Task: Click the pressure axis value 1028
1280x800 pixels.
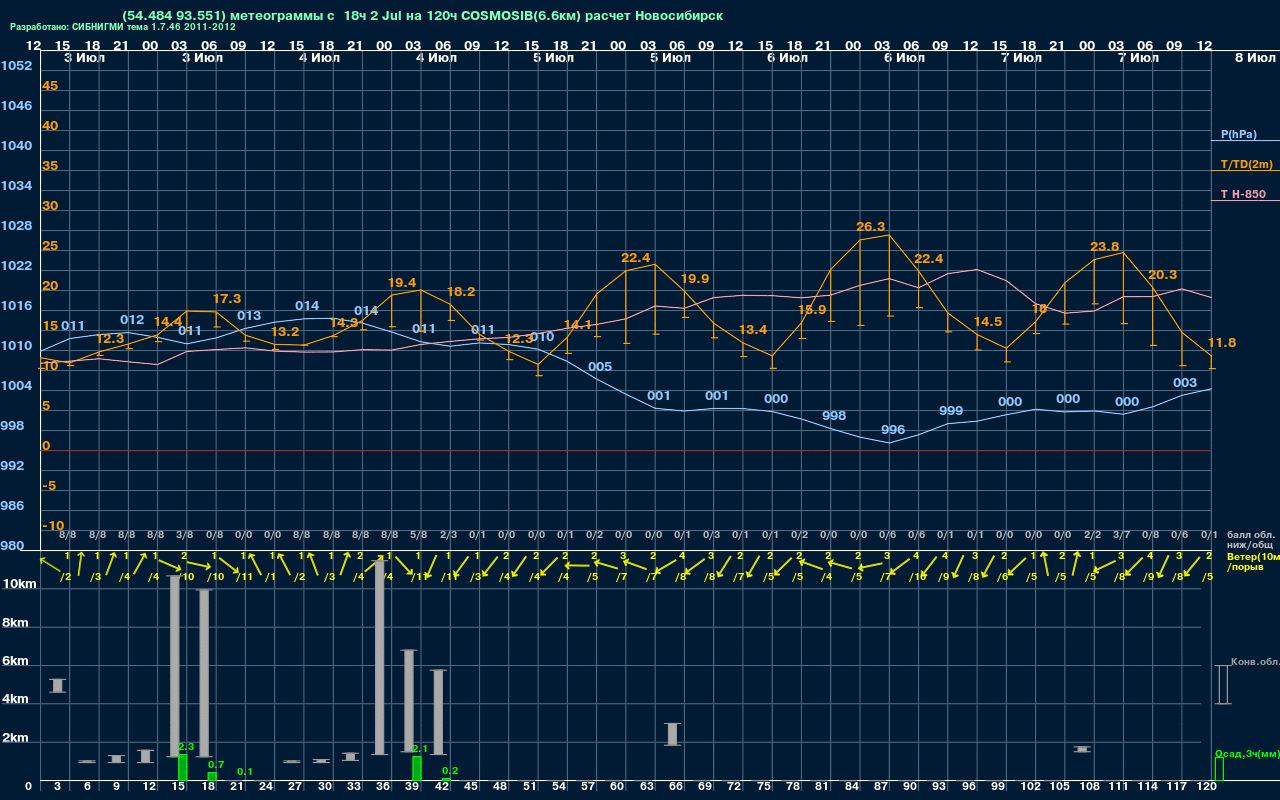Action: coord(16,226)
